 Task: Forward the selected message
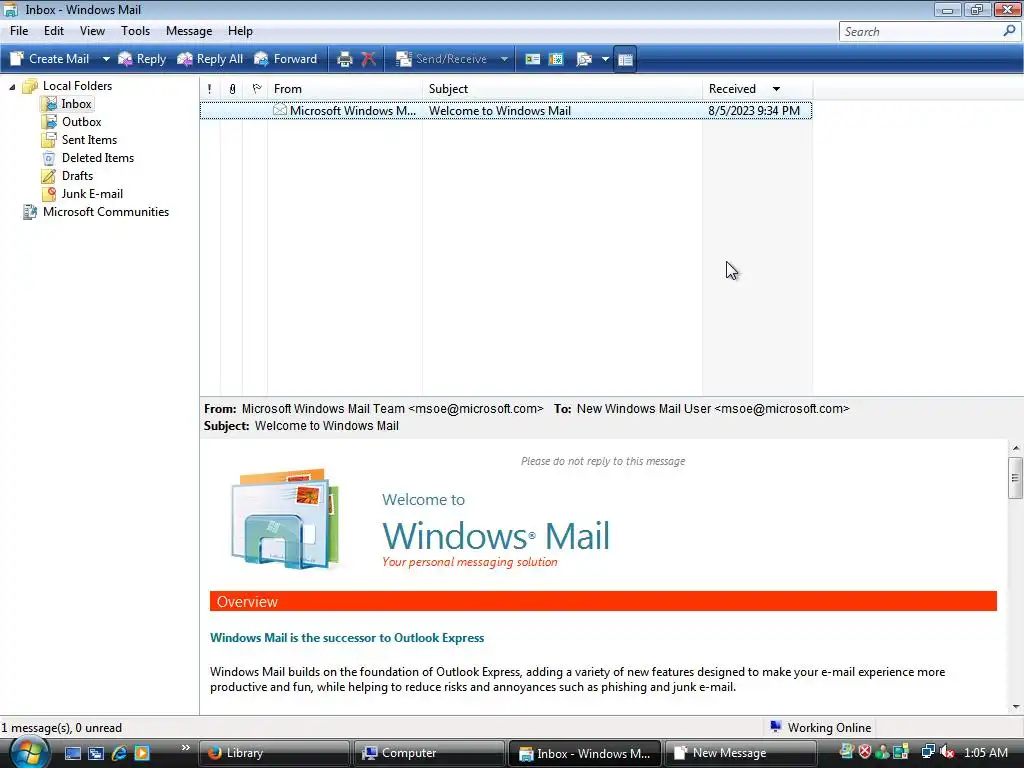click(285, 59)
